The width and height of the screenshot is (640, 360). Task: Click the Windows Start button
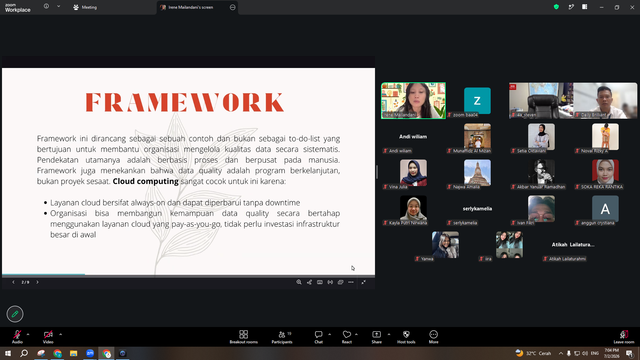[x=8, y=353]
